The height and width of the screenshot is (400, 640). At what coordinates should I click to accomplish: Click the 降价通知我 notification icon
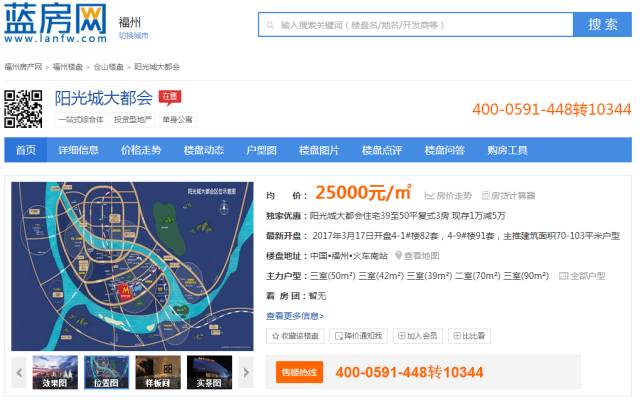[338, 336]
